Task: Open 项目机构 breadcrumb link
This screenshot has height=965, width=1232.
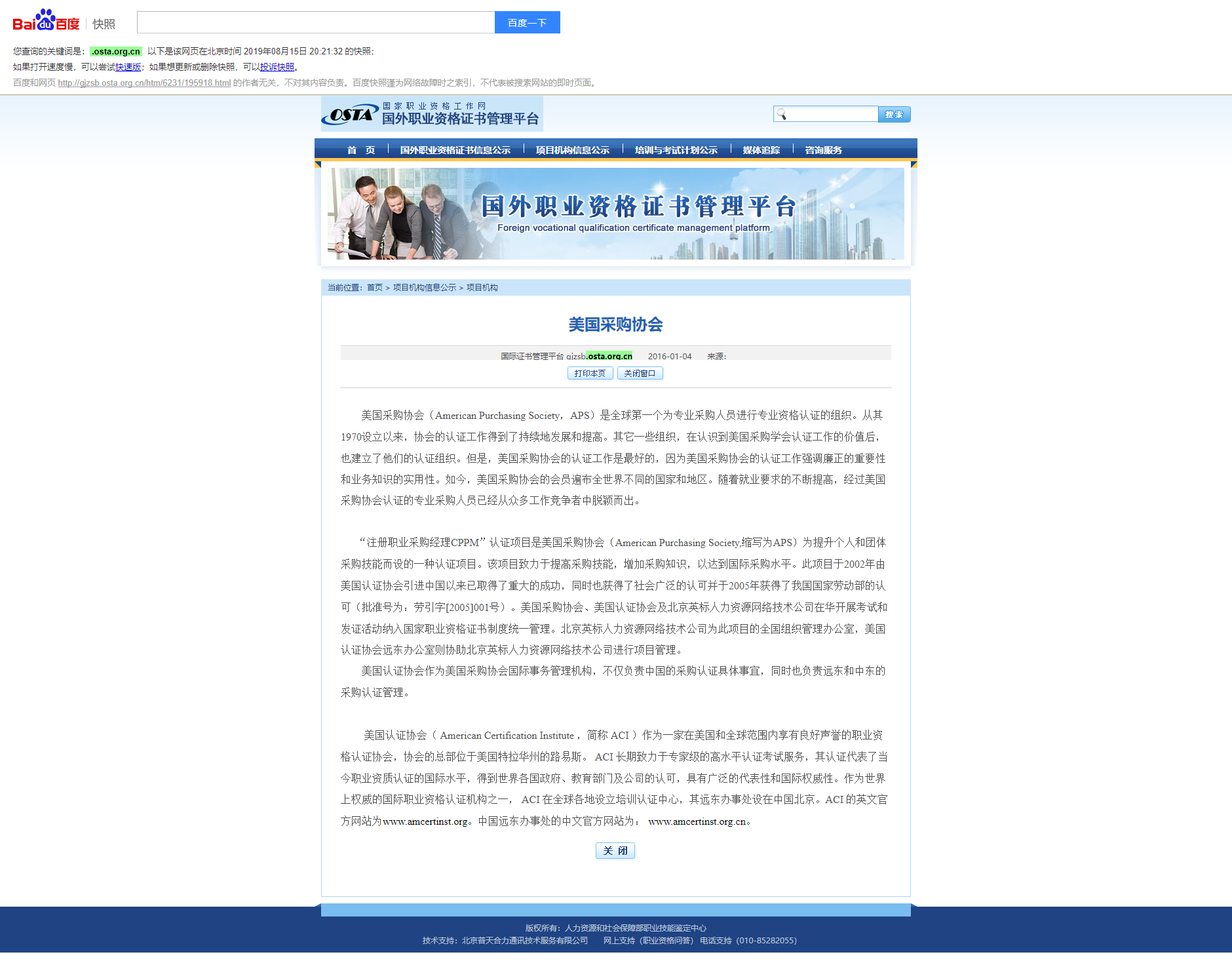Action: tap(482, 288)
